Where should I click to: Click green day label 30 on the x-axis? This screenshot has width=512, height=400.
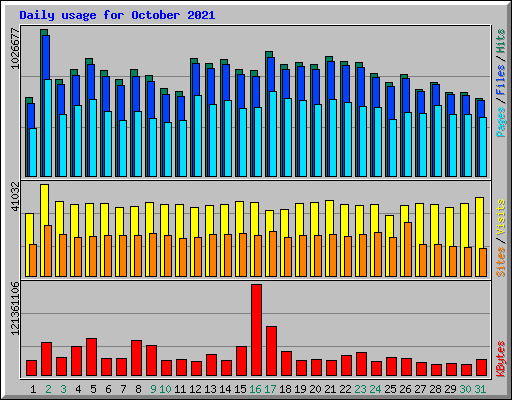coord(465,389)
